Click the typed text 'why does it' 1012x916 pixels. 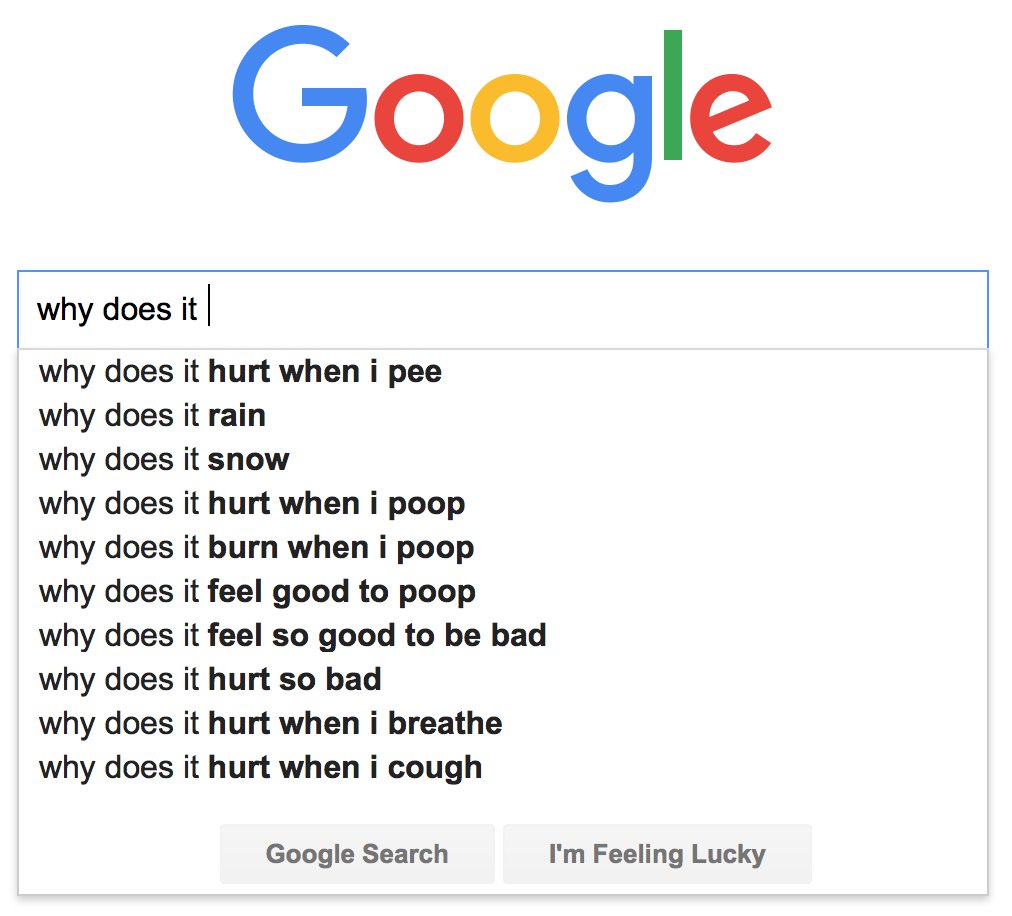[x=117, y=309]
